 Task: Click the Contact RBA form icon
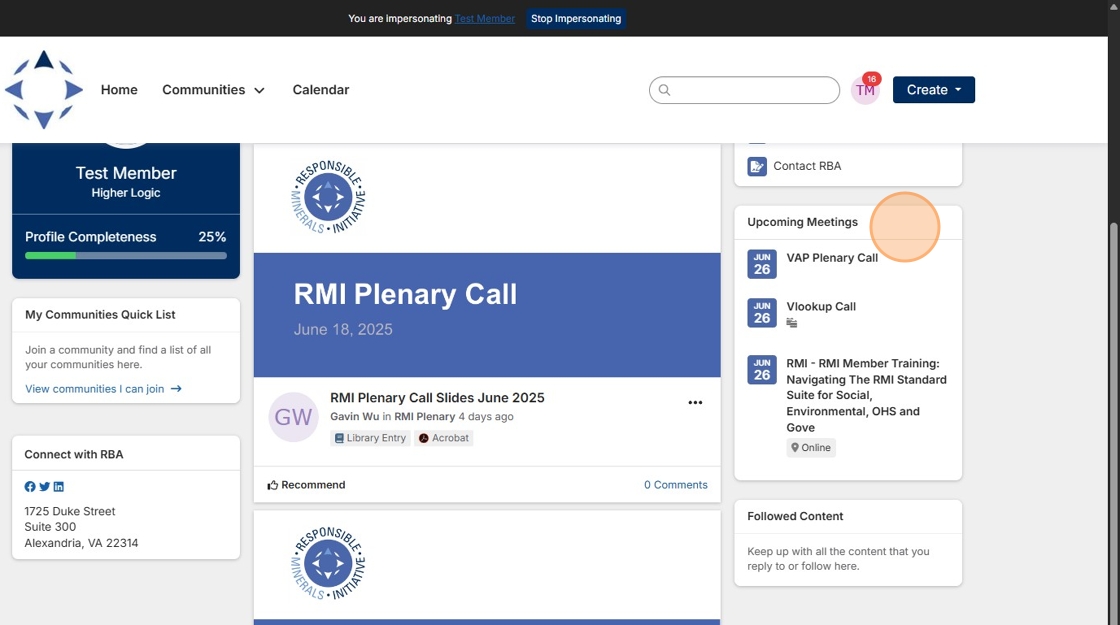(757, 166)
